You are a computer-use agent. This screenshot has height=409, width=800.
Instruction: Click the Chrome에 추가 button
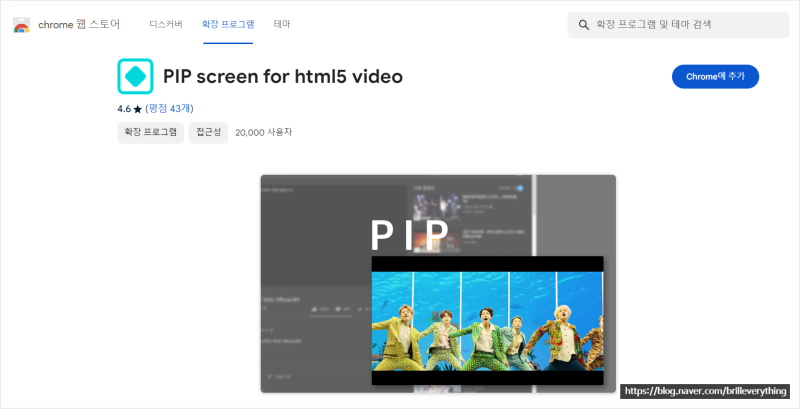715,76
